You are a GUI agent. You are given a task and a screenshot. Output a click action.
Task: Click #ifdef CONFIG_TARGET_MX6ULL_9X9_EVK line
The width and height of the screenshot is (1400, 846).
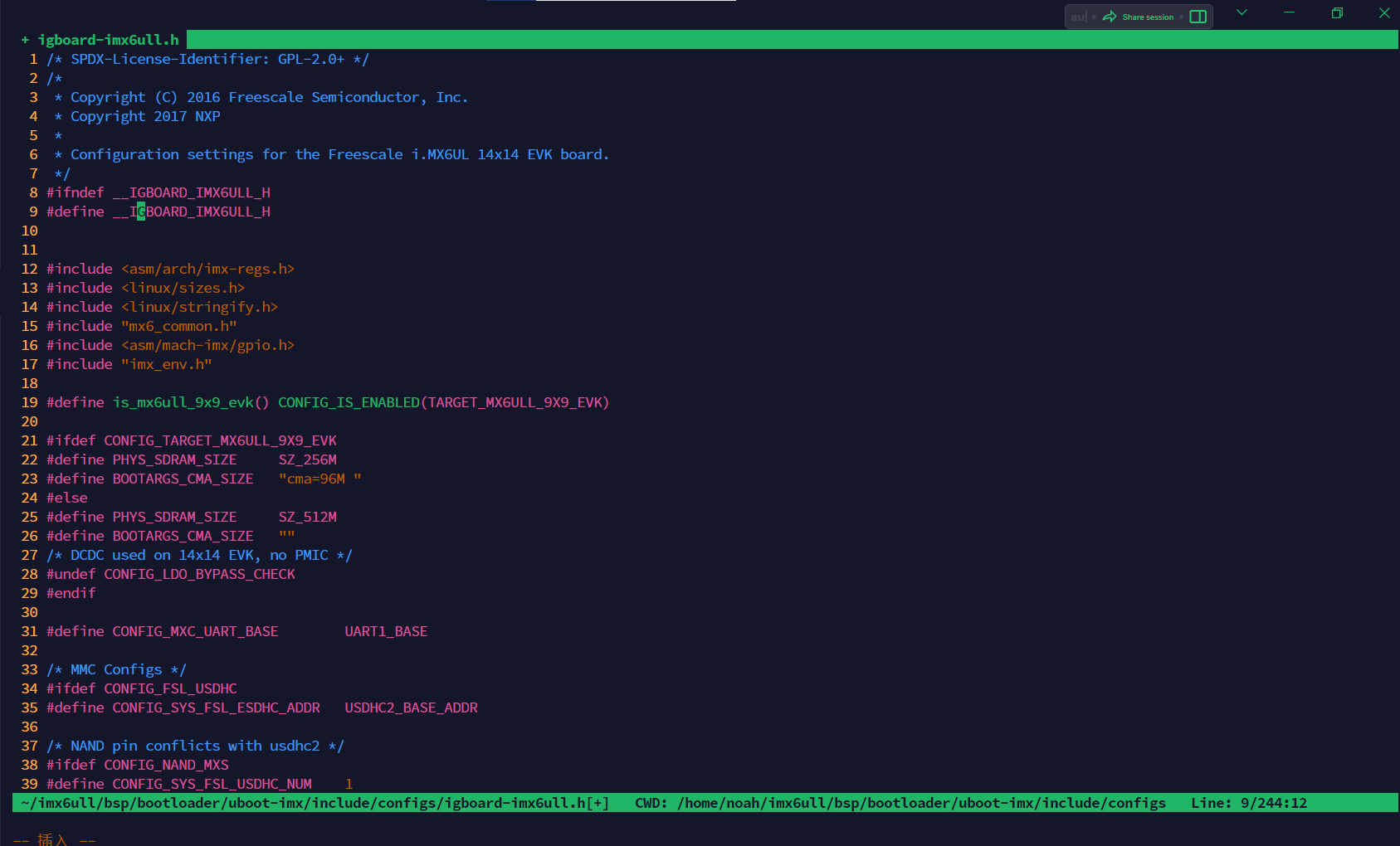(192, 440)
